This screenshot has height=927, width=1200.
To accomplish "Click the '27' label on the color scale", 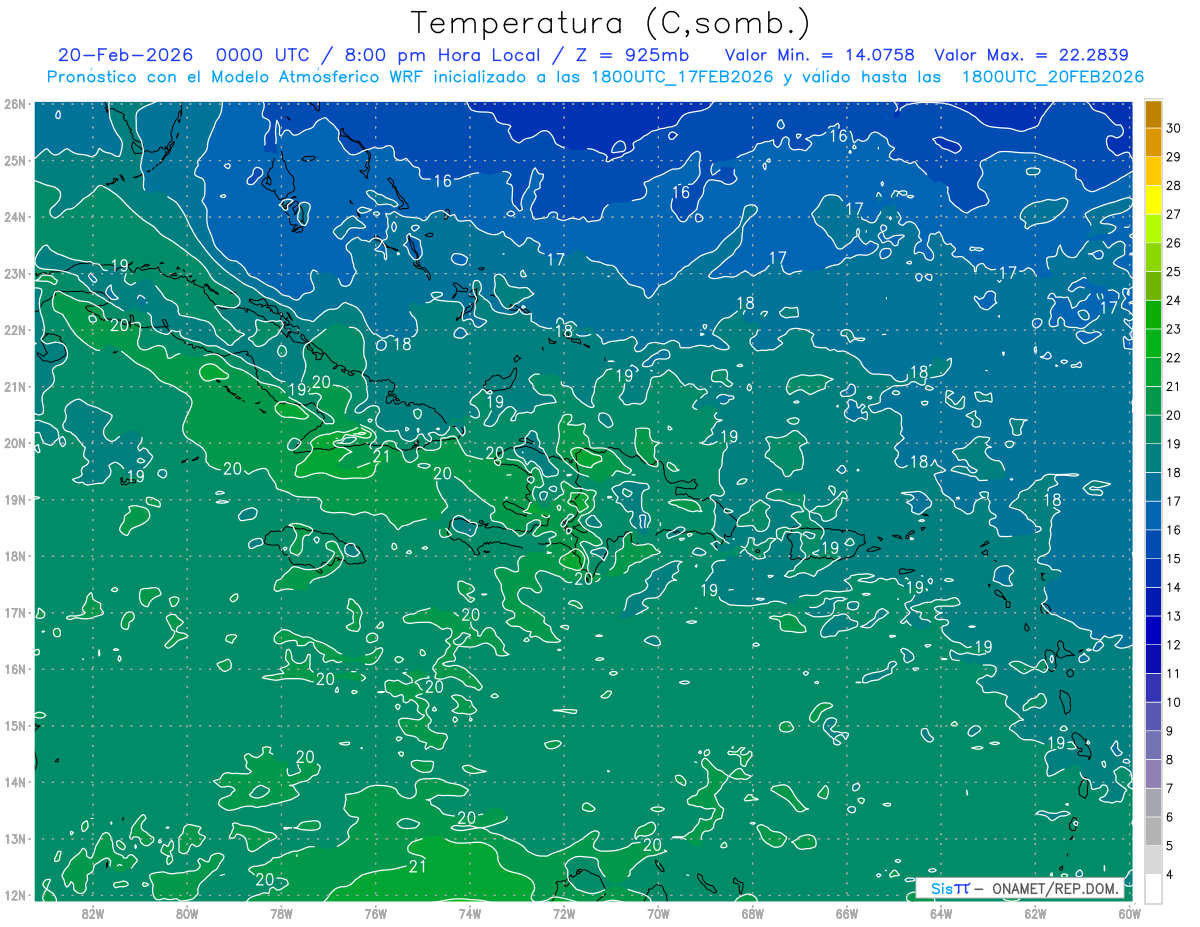I will click(x=1174, y=215).
